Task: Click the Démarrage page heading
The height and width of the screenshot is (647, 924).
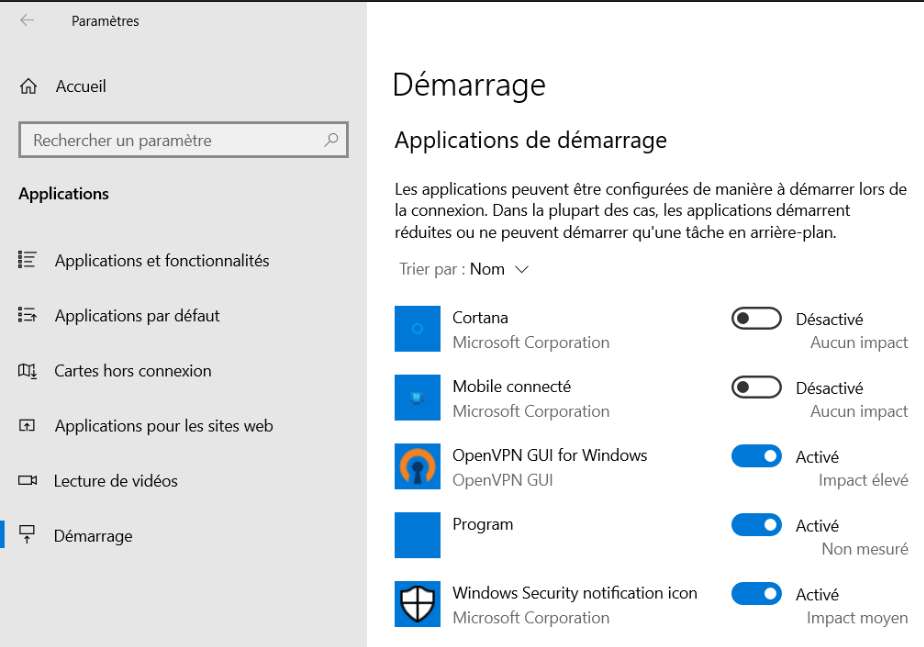Action: coord(469,85)
